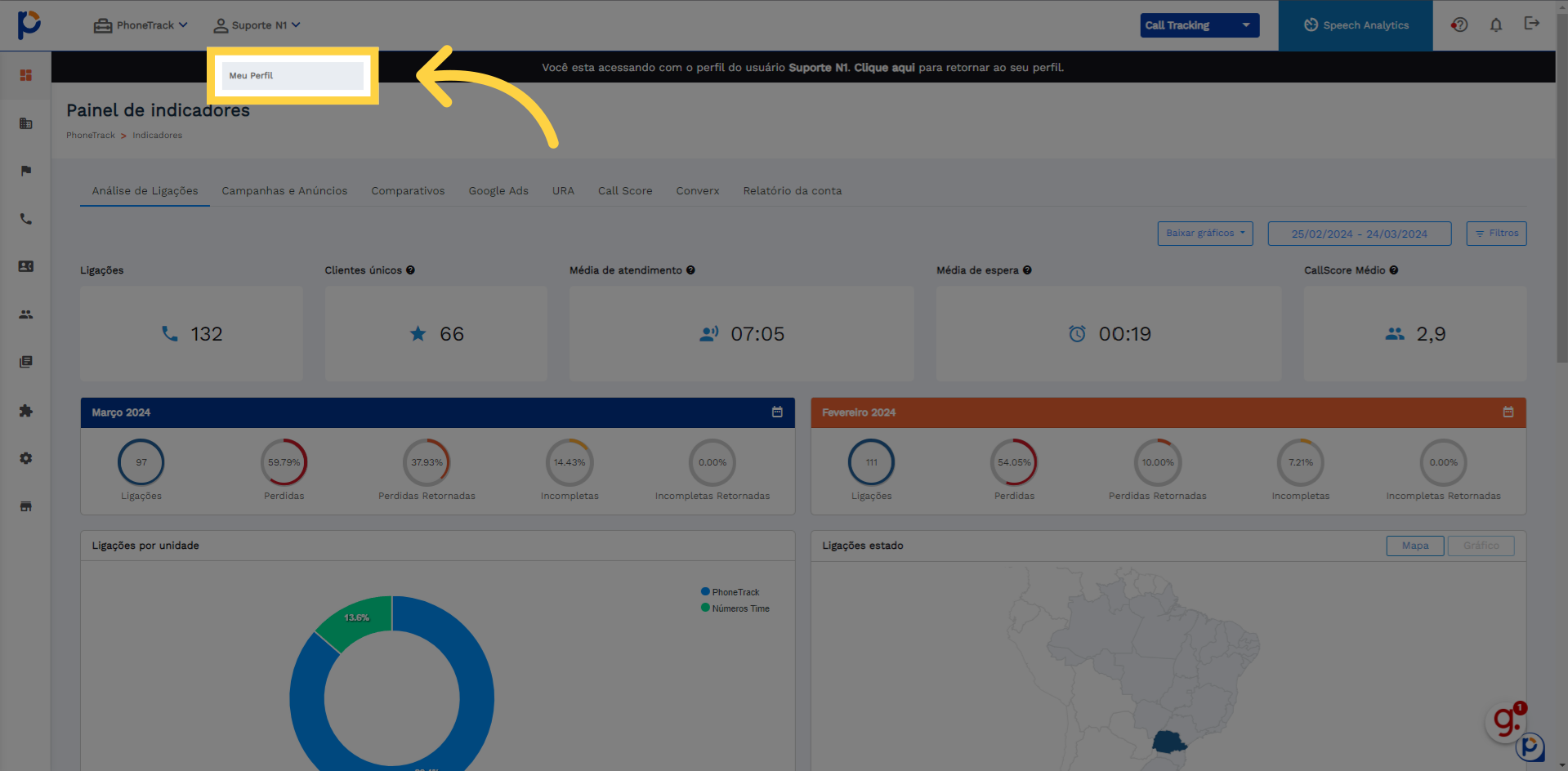Open the PhoneTrack floating support bubble
This screenshot has width=1568, height=771.
point(1530,746)
